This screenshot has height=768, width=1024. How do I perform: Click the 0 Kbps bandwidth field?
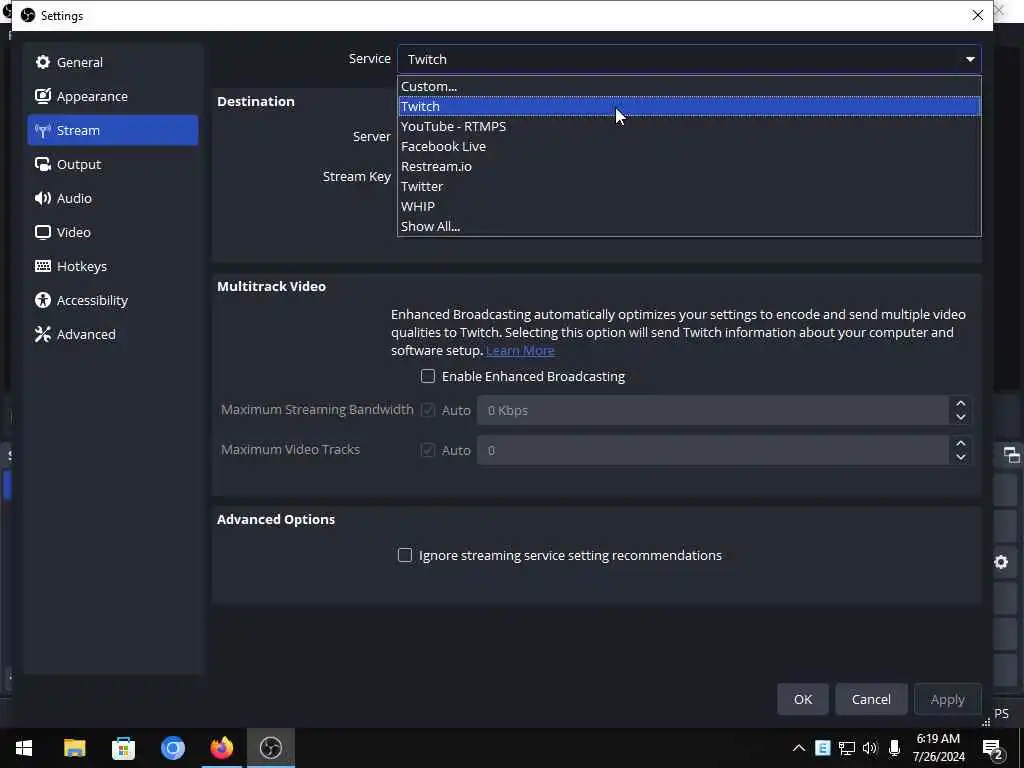pyautogui.click(x=712, y=410)
